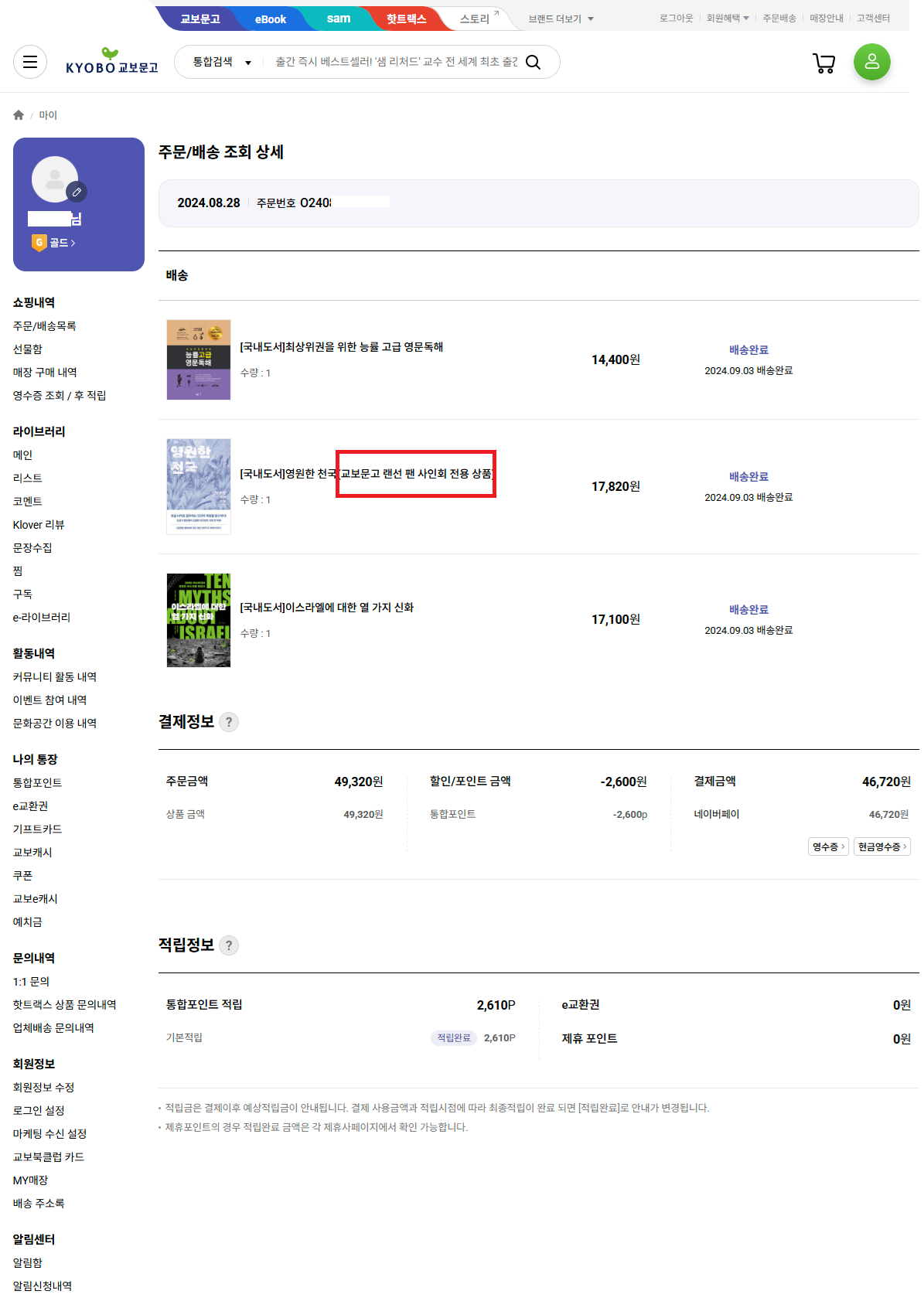Open title 이스라엘에 대한 열 가지 신화
The width and height of the screenshot is (924, 1308).
point(327,608)
